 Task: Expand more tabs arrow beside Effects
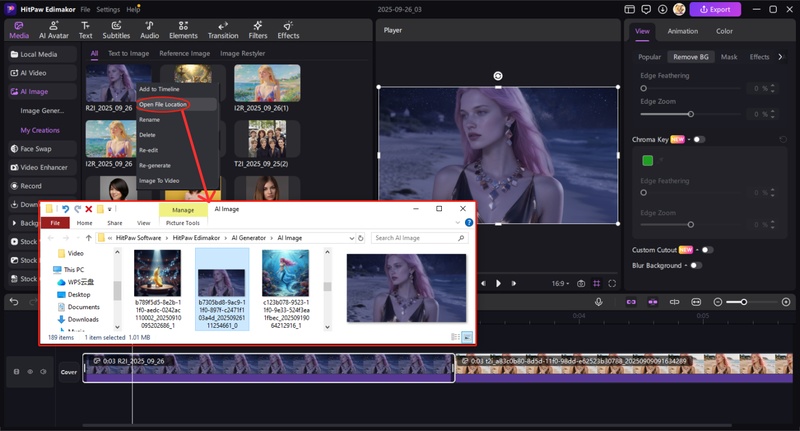[780, 57]
